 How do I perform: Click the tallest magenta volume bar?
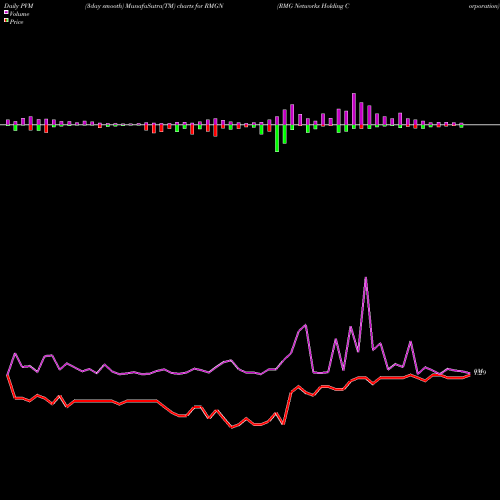pyautogui.click(x=354, y=109)
